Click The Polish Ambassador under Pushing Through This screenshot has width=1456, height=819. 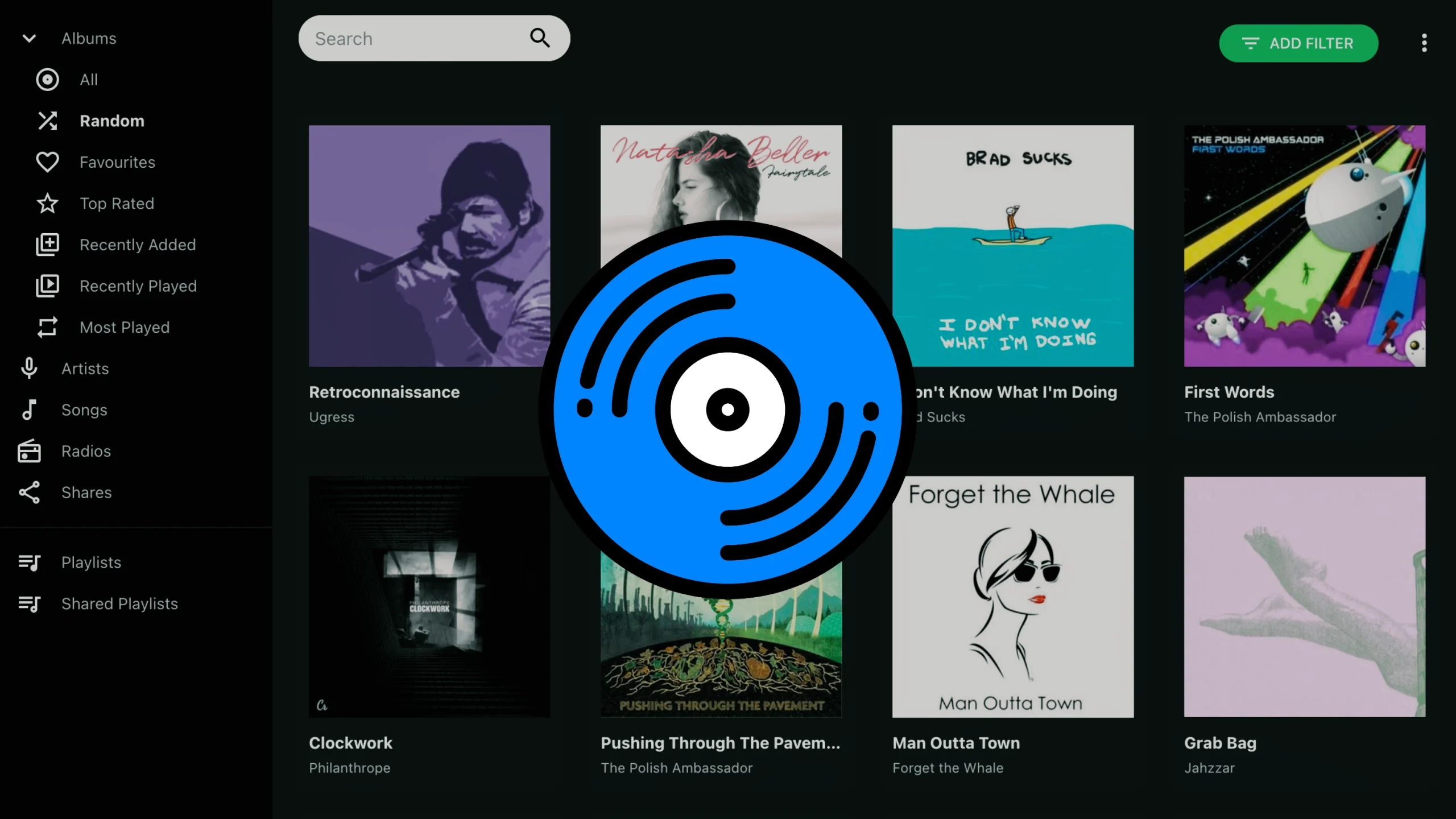coord(677,768)
